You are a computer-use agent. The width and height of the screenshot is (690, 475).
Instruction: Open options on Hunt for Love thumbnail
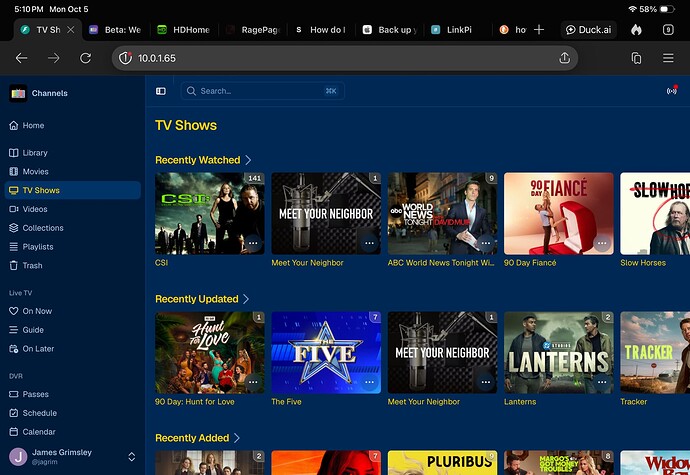click(253, 382)
